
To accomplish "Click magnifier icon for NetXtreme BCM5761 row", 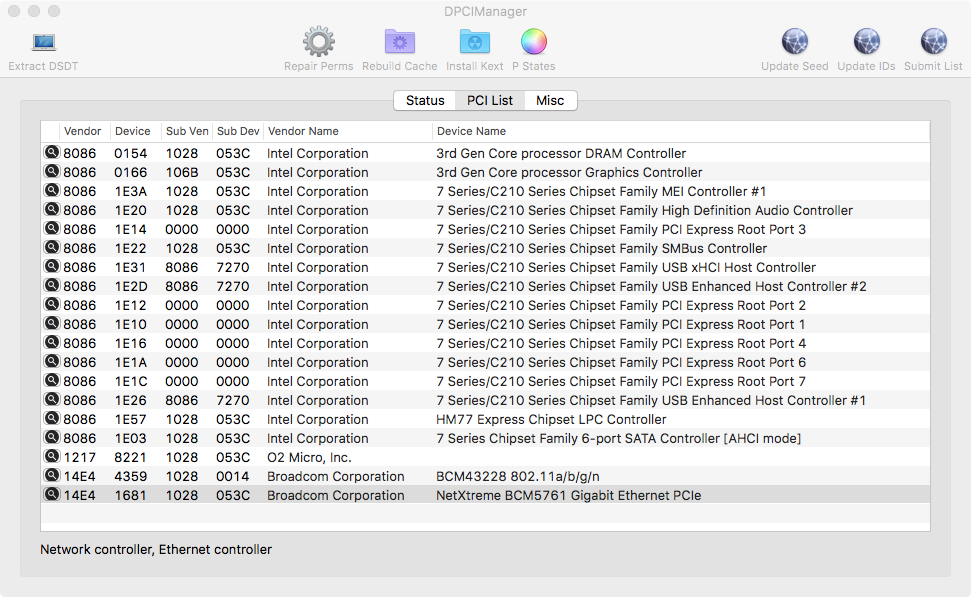I will click(52, 494).
